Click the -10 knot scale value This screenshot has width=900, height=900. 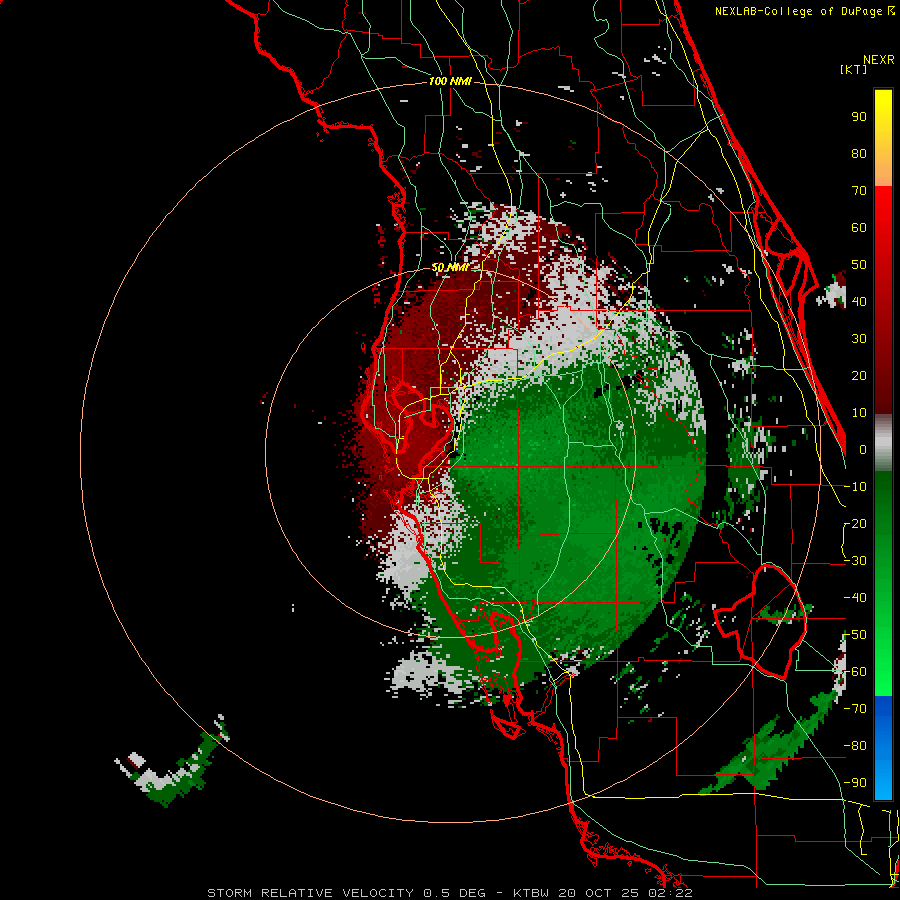(855, 487)
